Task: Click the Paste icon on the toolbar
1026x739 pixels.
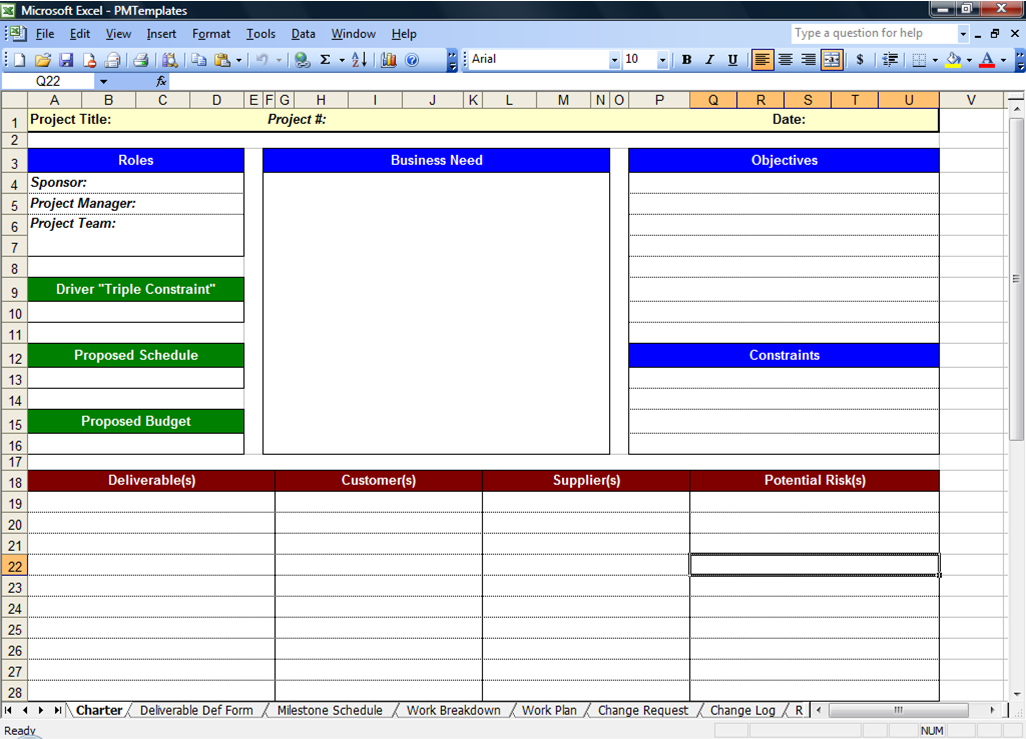Action: pos(221,59)
